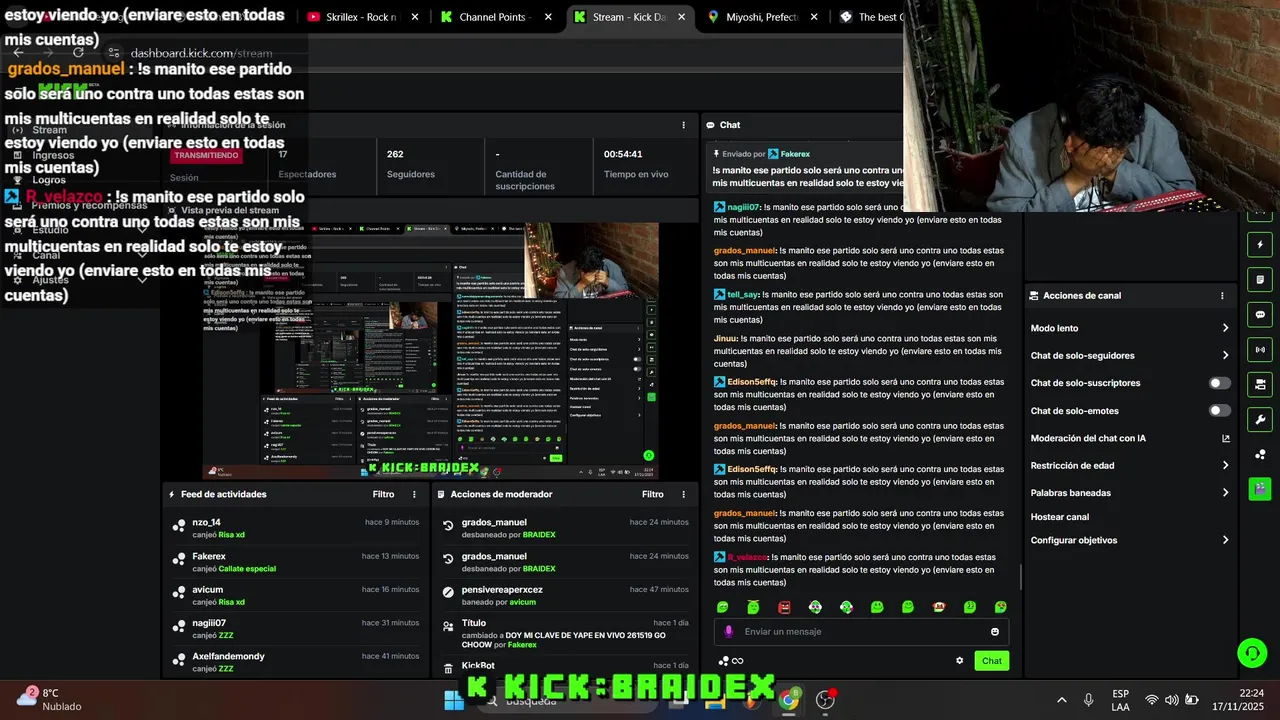Screen dimensions: 1280x720
Task: Click into Enviar un mensaje field
Action: point(860,632)
